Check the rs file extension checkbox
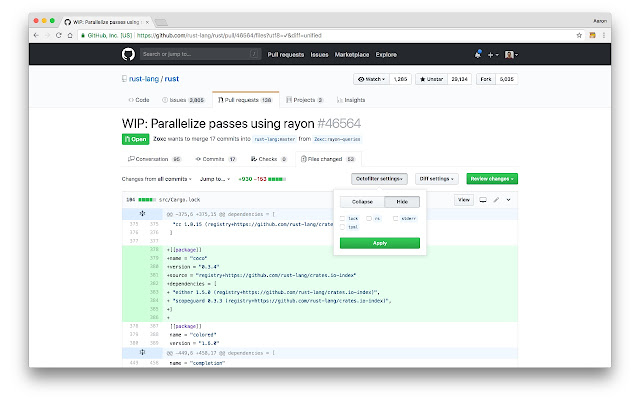Image resolution: width=640 pixels, height=400 pixels. 369,218
